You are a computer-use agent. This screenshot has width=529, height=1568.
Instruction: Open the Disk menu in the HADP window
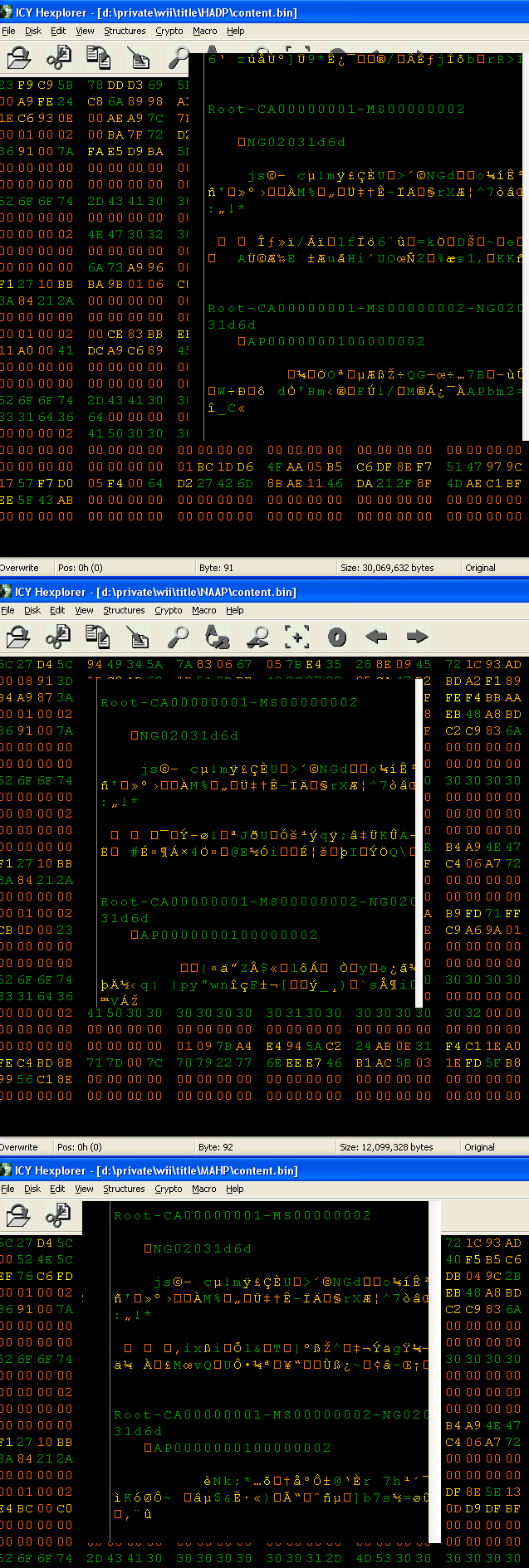point(33,31)
